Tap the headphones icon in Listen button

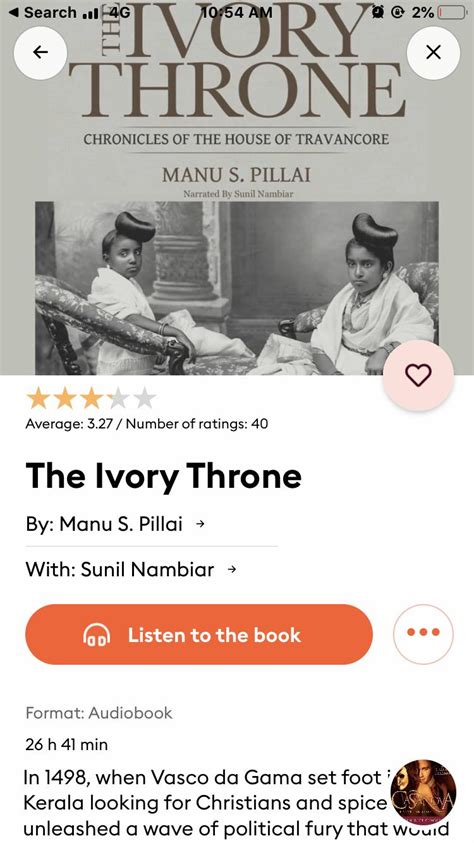[97, 635]
